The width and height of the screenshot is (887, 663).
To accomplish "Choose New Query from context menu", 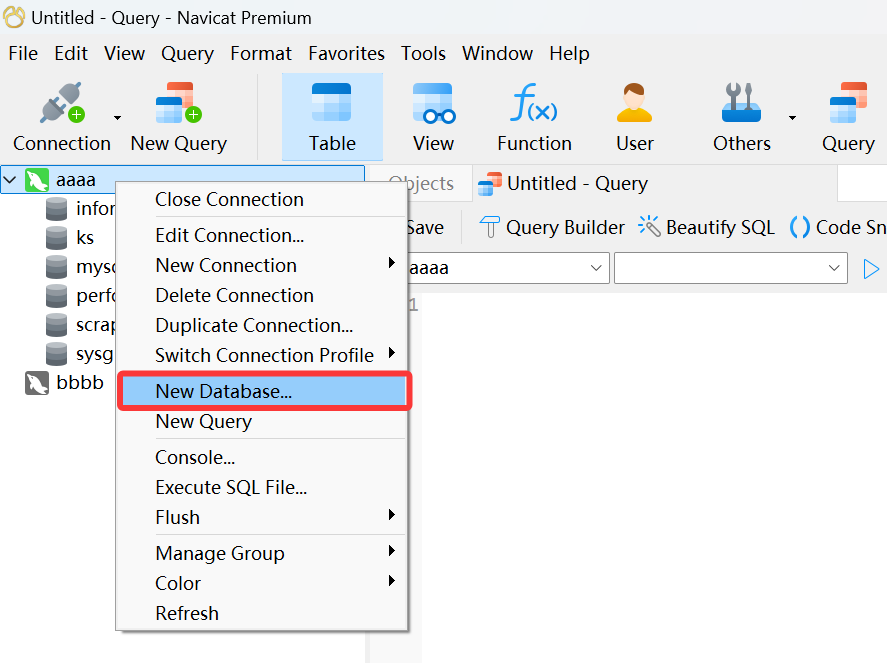I will click(x=262, y=421).
